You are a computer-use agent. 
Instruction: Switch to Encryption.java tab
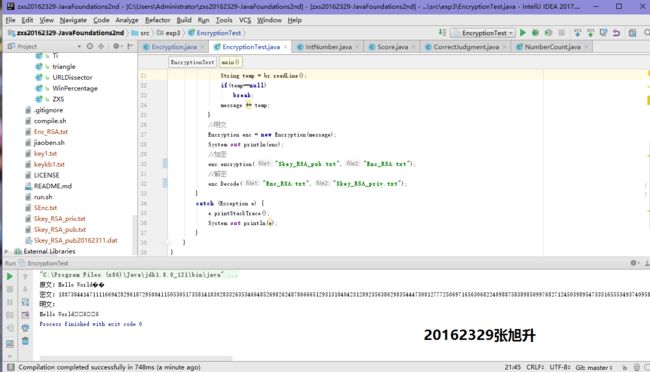(x=174, y=47)
